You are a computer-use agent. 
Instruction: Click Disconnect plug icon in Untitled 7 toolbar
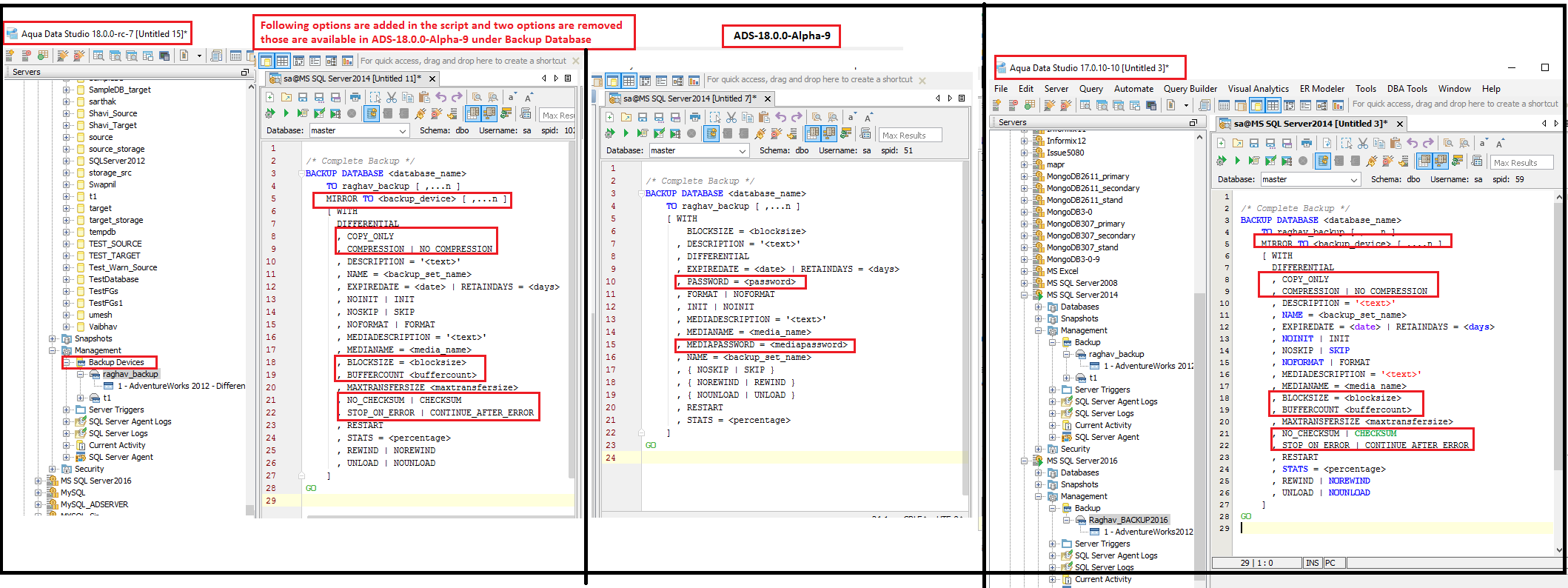tap(776, 133)
